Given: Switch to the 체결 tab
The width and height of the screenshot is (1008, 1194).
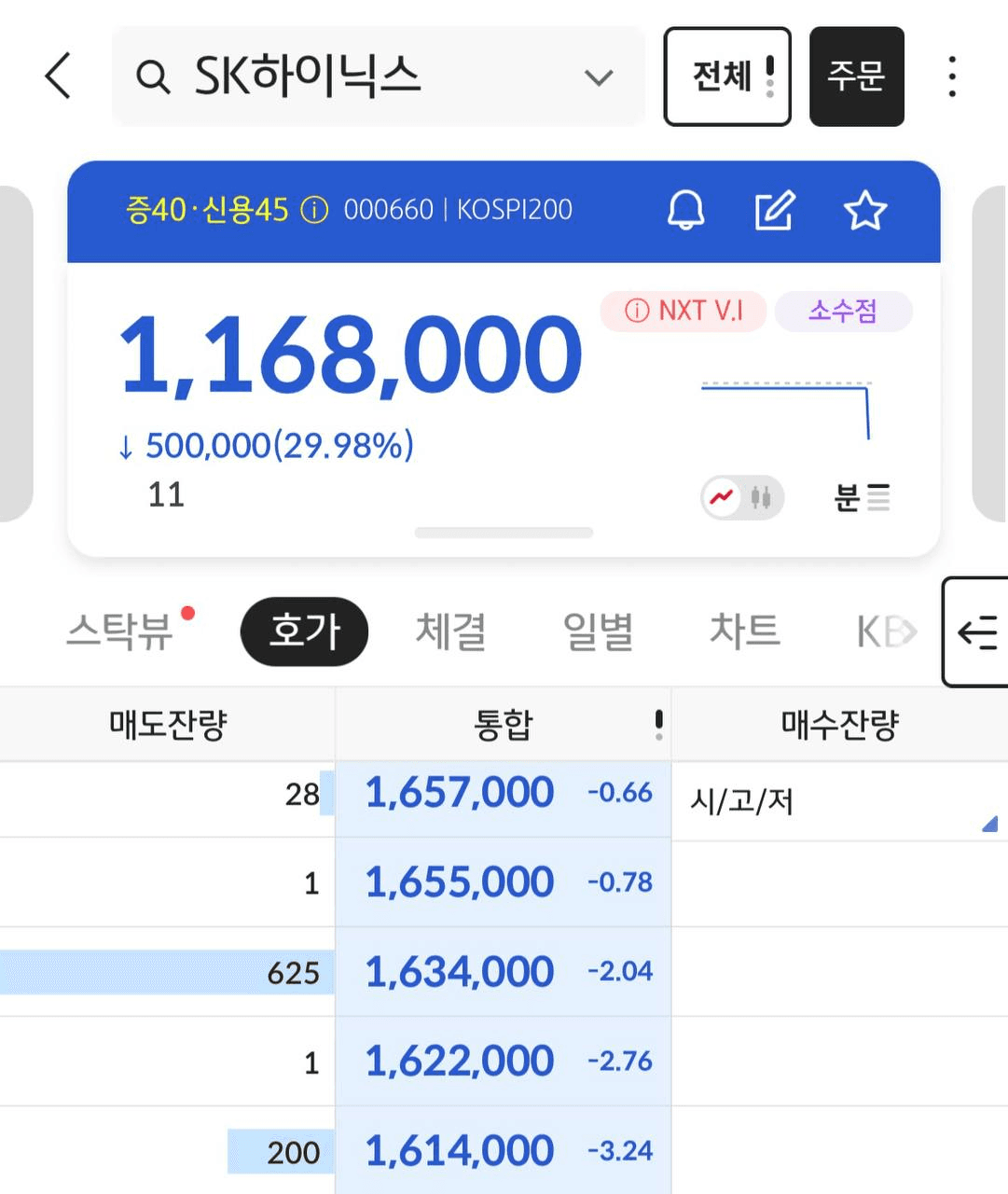Looking at the screenshot, I should click(451, 632).
